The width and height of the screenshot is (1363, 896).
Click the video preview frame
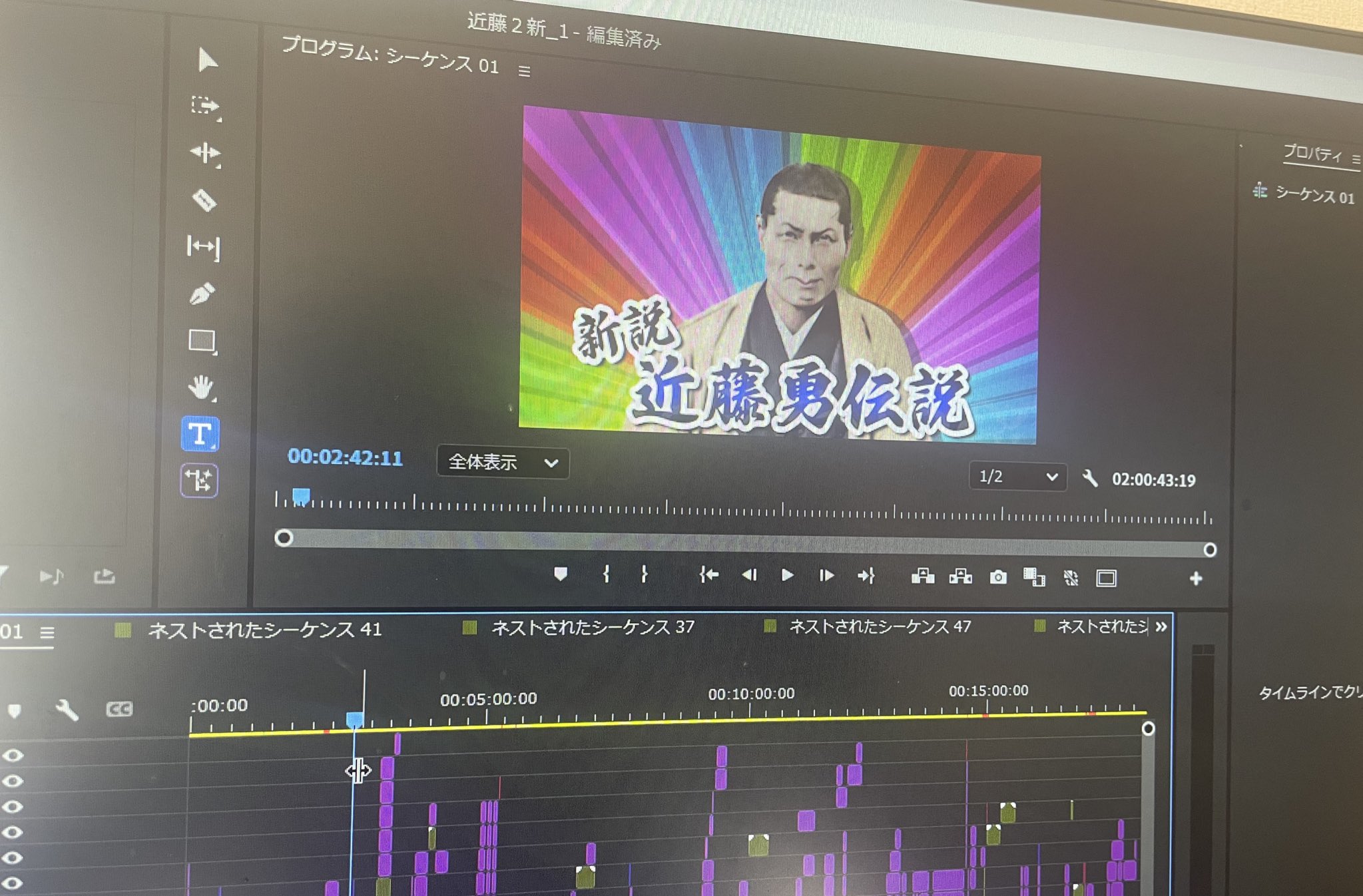coord(779,275)
